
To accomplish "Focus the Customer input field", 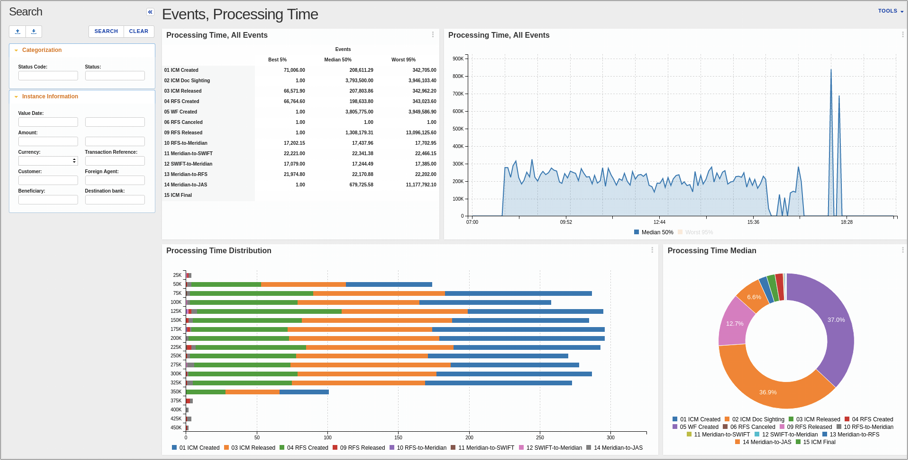I will pyautogui.click(x=47, y=180).
